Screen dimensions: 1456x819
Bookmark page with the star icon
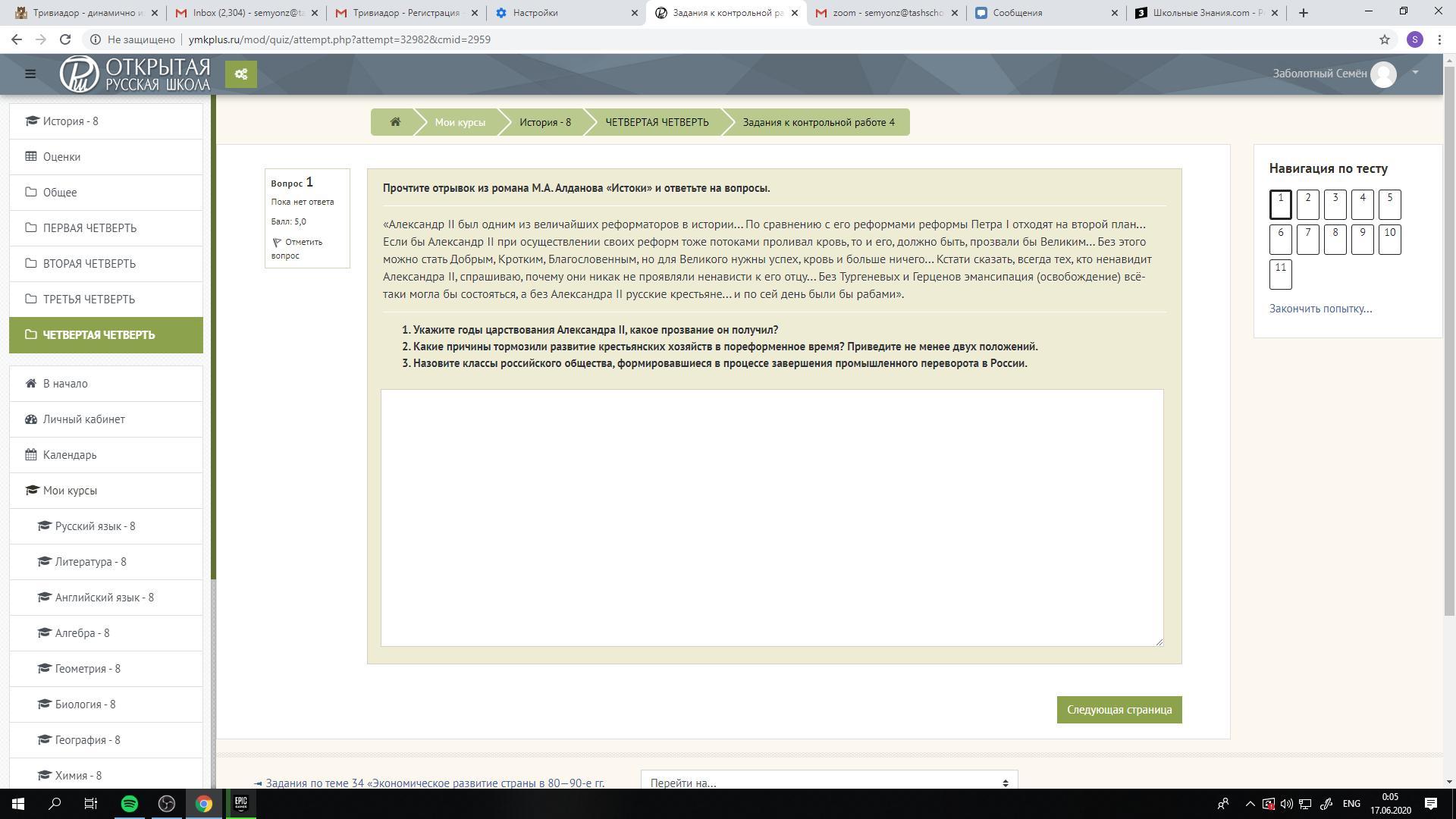coord(1384,39)
